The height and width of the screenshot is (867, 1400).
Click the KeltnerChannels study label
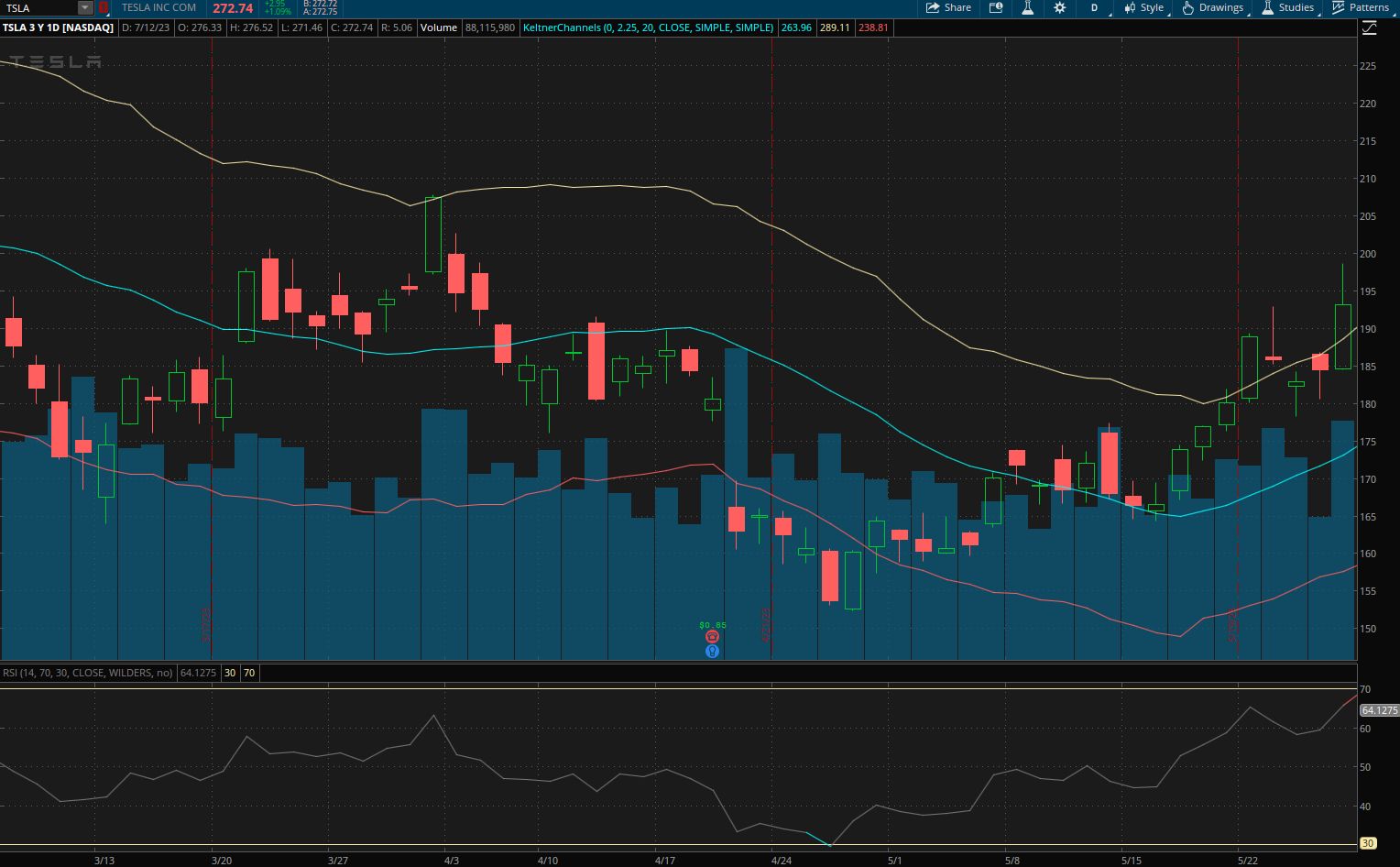(x=648, y=27)
